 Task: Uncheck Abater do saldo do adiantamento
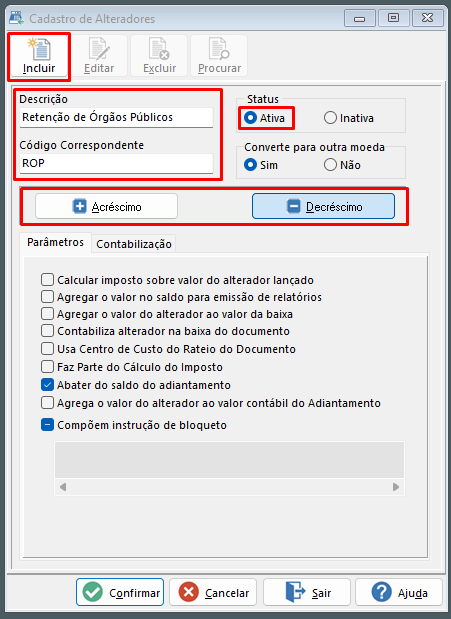click(x=47, y=385)
